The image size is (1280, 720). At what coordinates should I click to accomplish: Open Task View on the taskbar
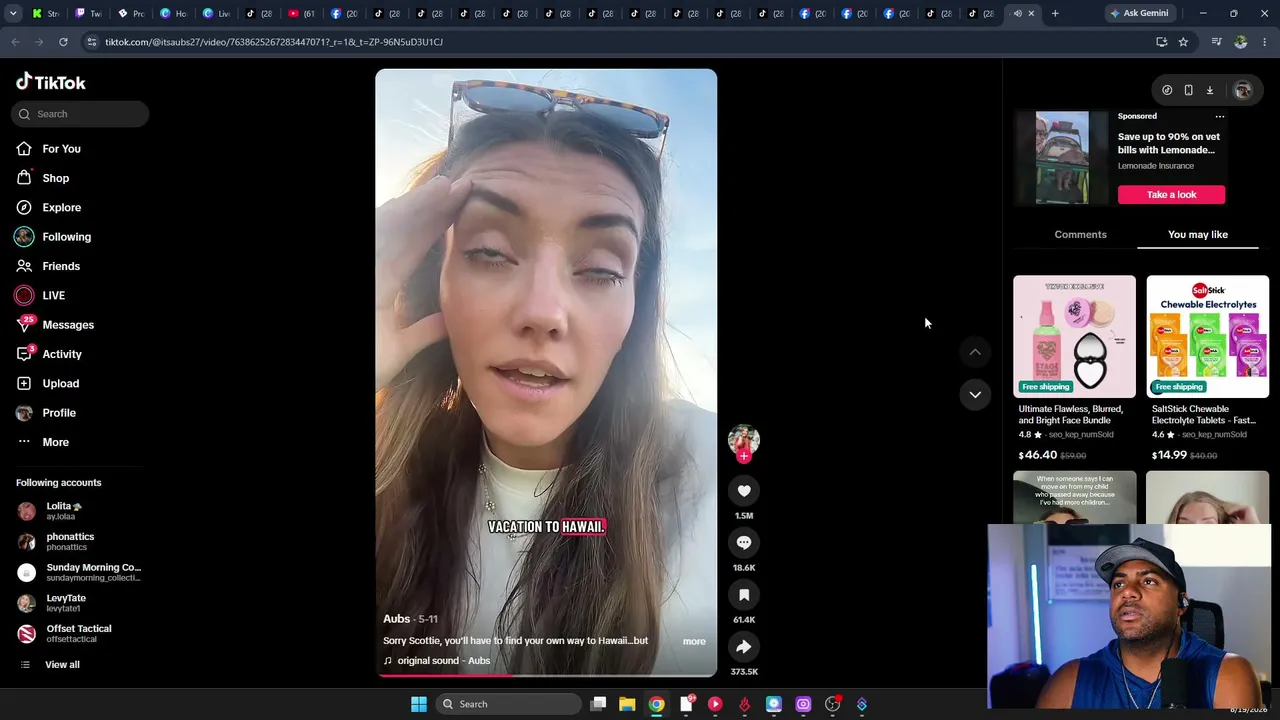(598, 704)
